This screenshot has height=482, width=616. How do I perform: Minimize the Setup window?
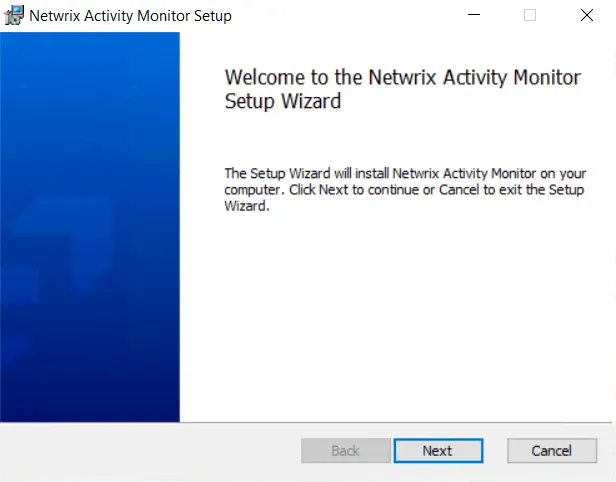click(x=474, y=15)
